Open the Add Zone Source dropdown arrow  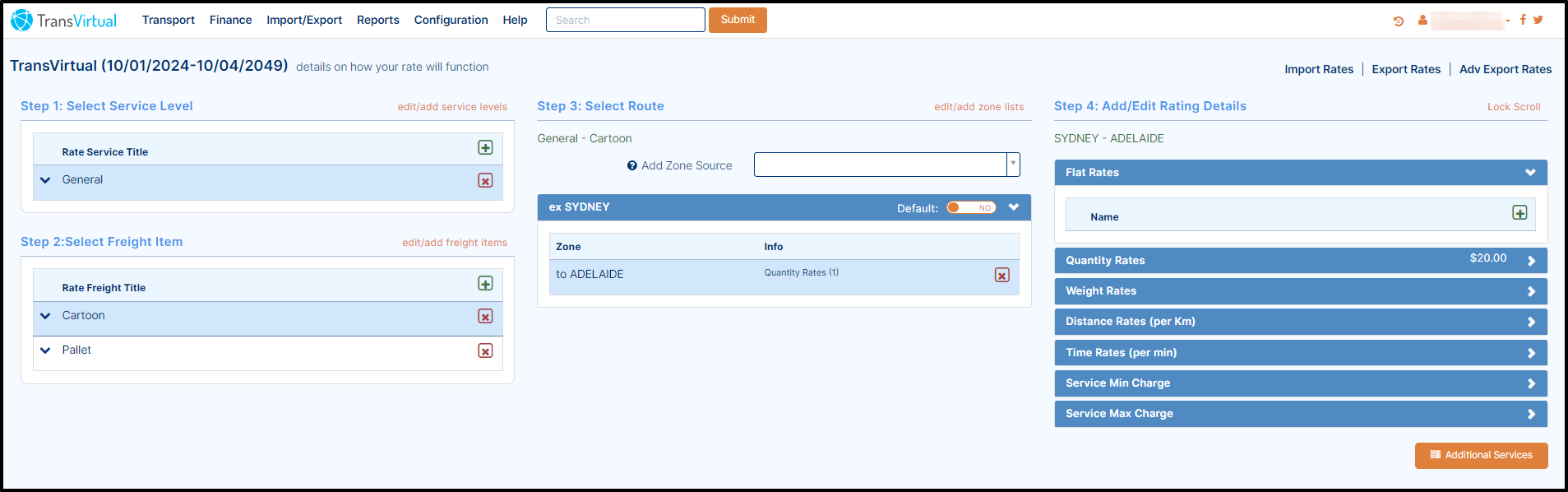click(x=1013, y=164)
